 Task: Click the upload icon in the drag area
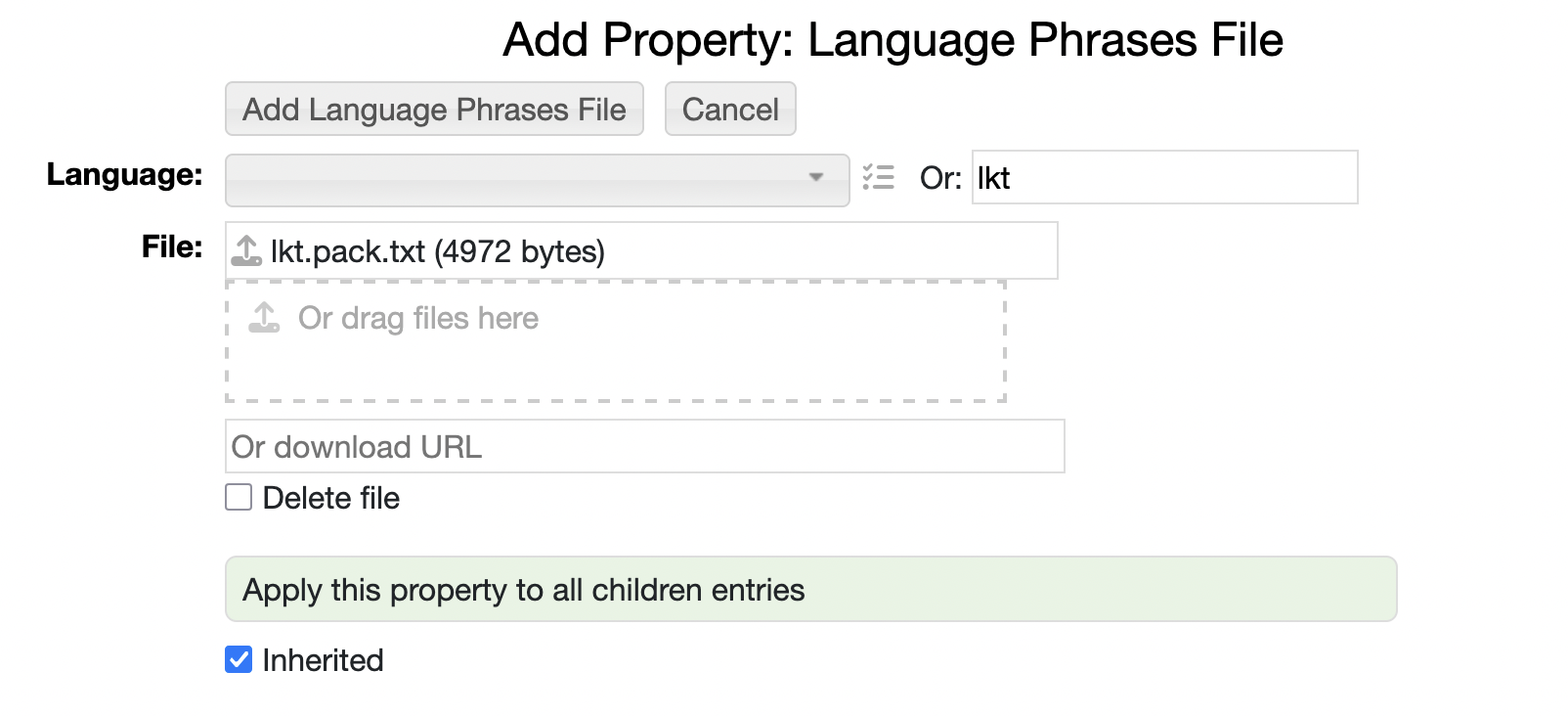pyautogui.click(x=264, y=318)
